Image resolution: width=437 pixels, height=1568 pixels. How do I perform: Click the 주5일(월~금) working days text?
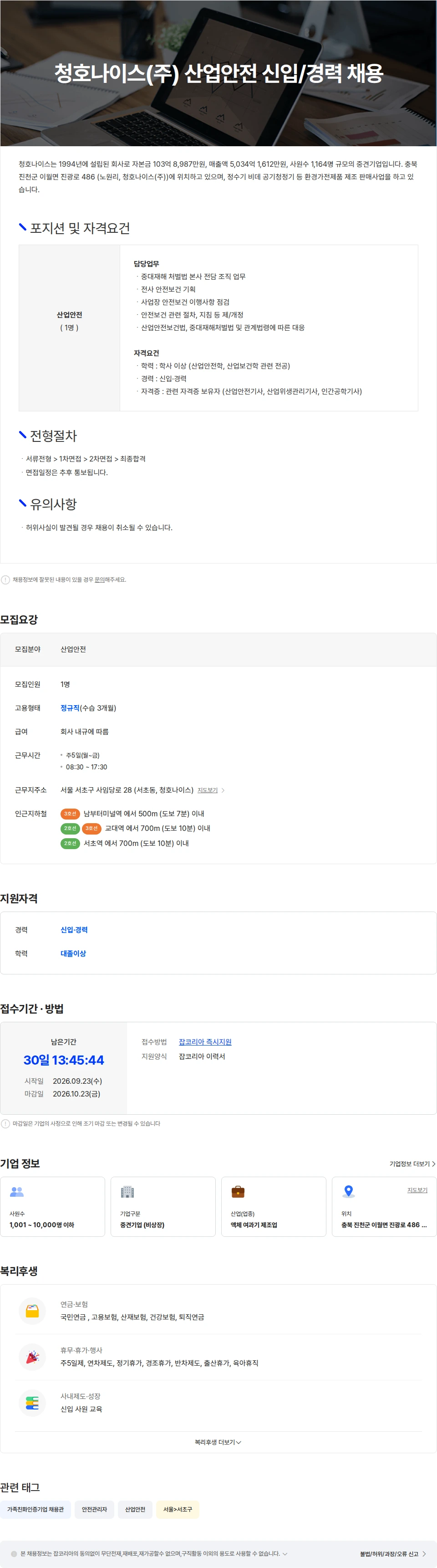point(83,755)
